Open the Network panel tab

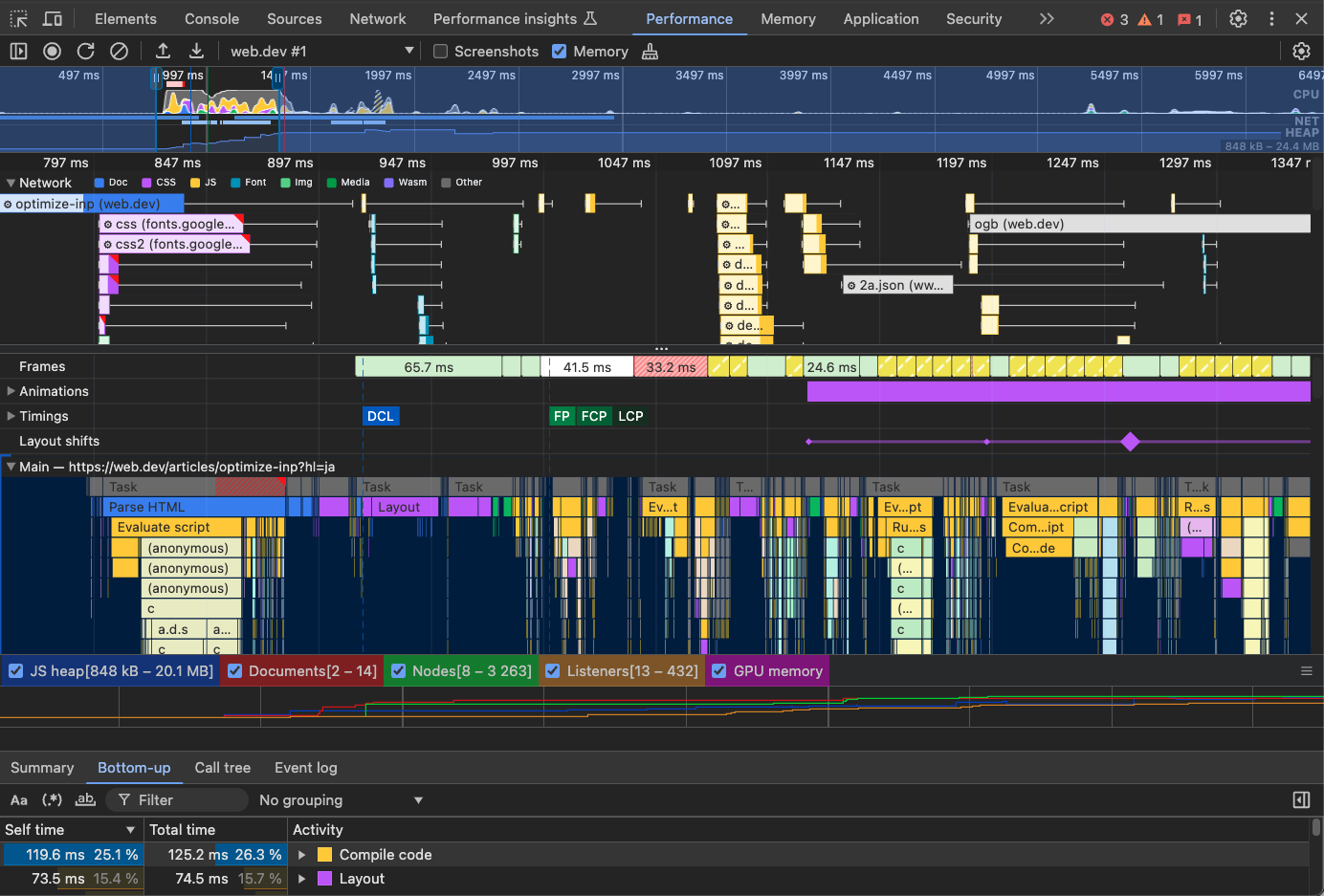tap(377, 19)
